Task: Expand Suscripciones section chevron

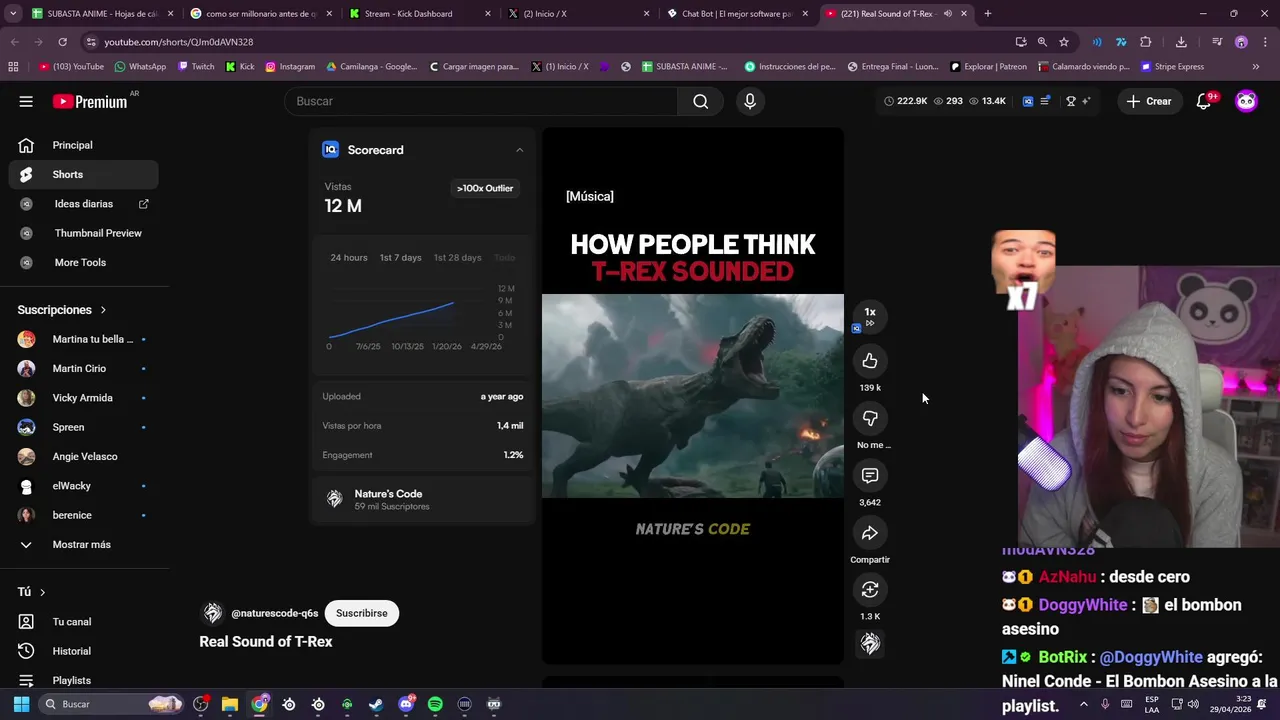Action: tap(103, 310)
